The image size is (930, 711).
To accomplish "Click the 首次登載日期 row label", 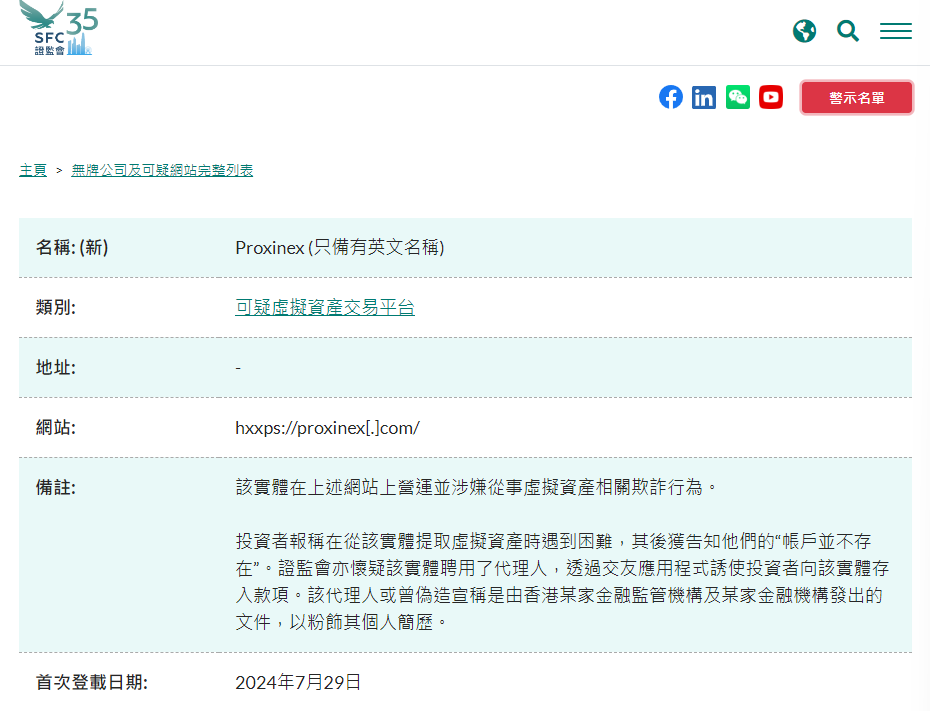I will pyautogui.click(x=92, y=683).
